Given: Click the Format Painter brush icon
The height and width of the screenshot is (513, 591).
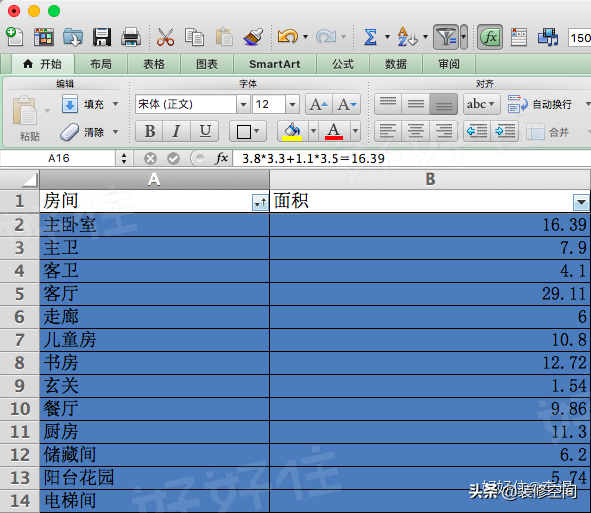Looking at the screenshot, I should pyautogui.click(x=253, y=37).
